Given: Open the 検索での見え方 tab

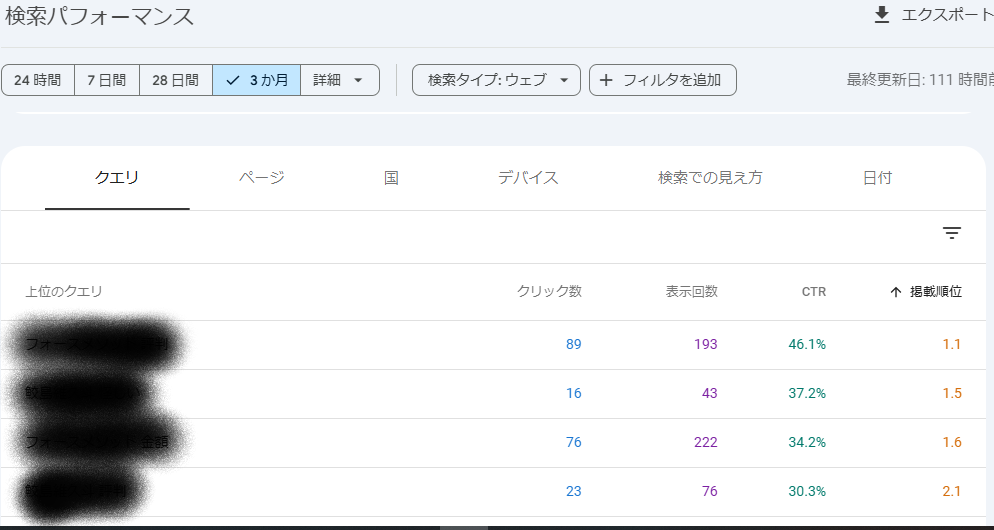Looking at the screenshot, I should click(x=710, y=178).
